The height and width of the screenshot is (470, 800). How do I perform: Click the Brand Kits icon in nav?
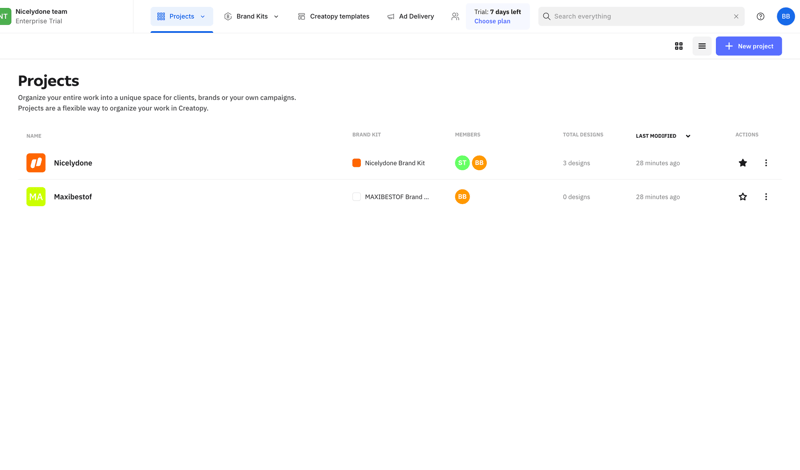pyautogui.click(x=228, y=16)
